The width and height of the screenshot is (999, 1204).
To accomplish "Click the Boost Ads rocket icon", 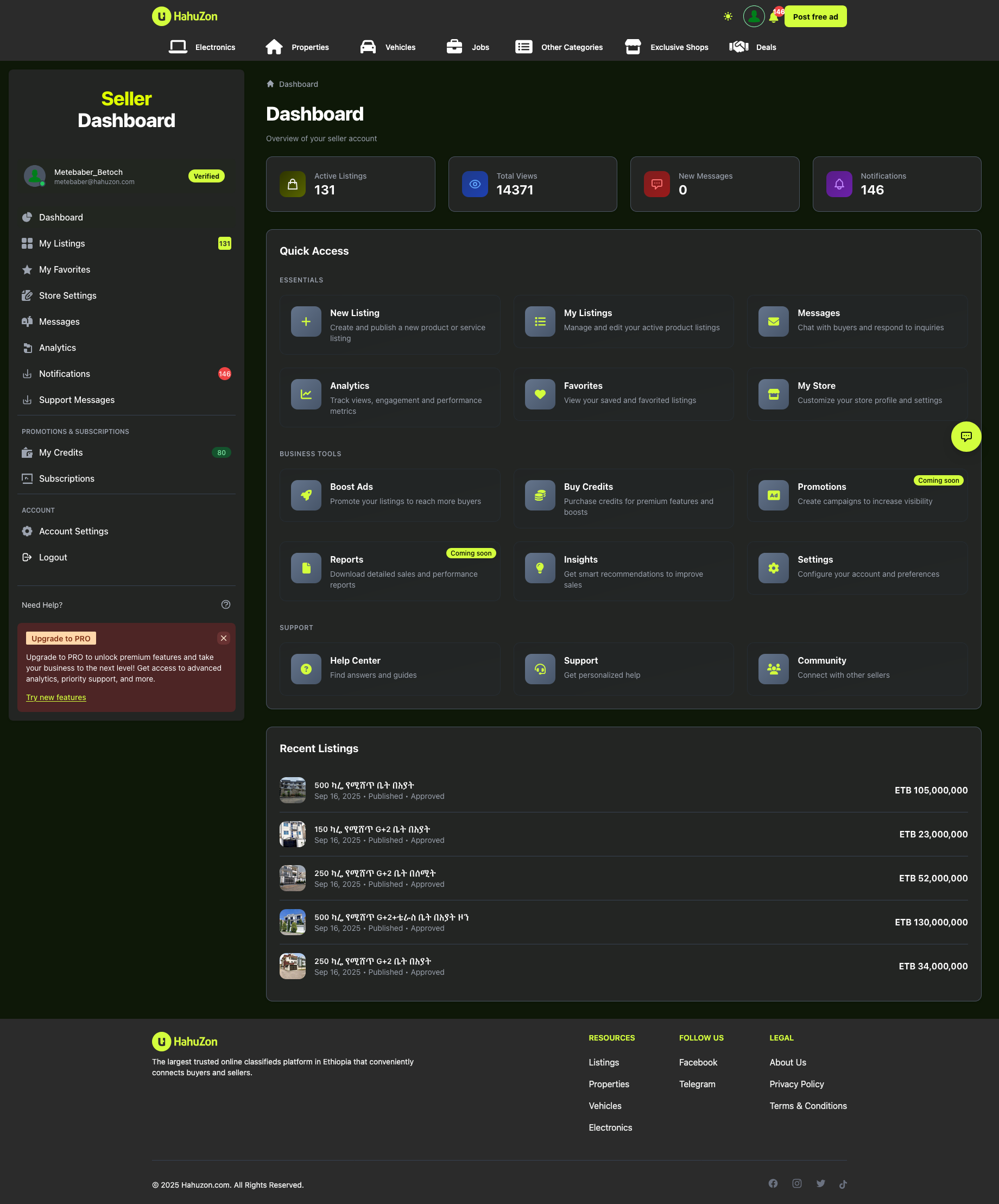I will click(306, 495).
